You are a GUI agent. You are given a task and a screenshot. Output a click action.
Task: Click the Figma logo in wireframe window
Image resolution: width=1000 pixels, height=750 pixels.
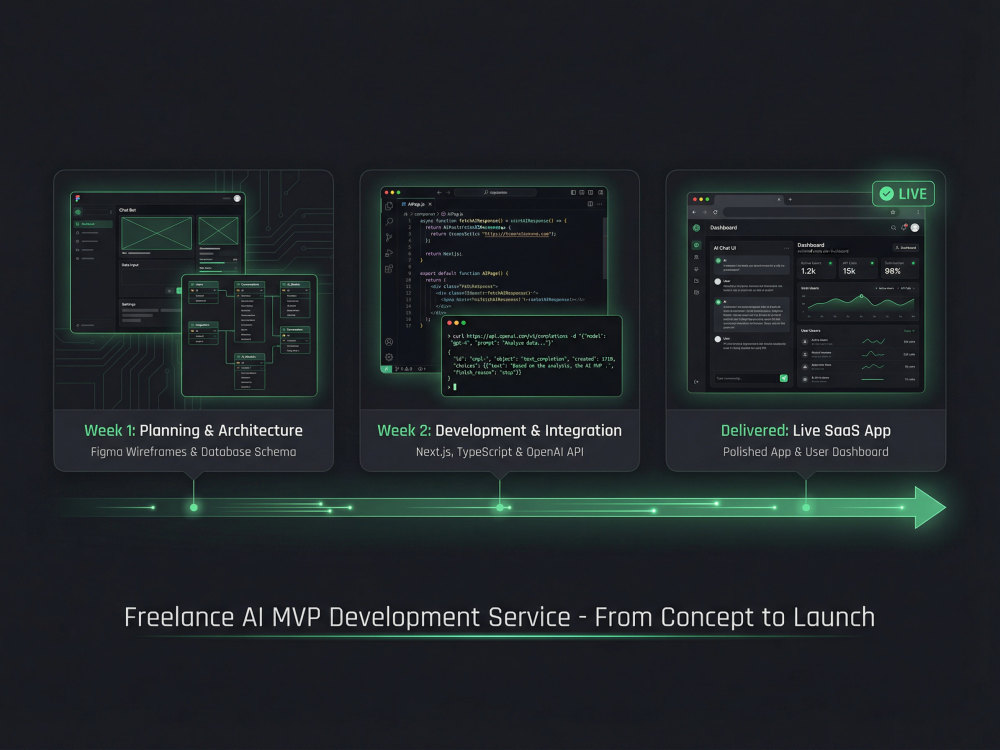tap(78, 199)
